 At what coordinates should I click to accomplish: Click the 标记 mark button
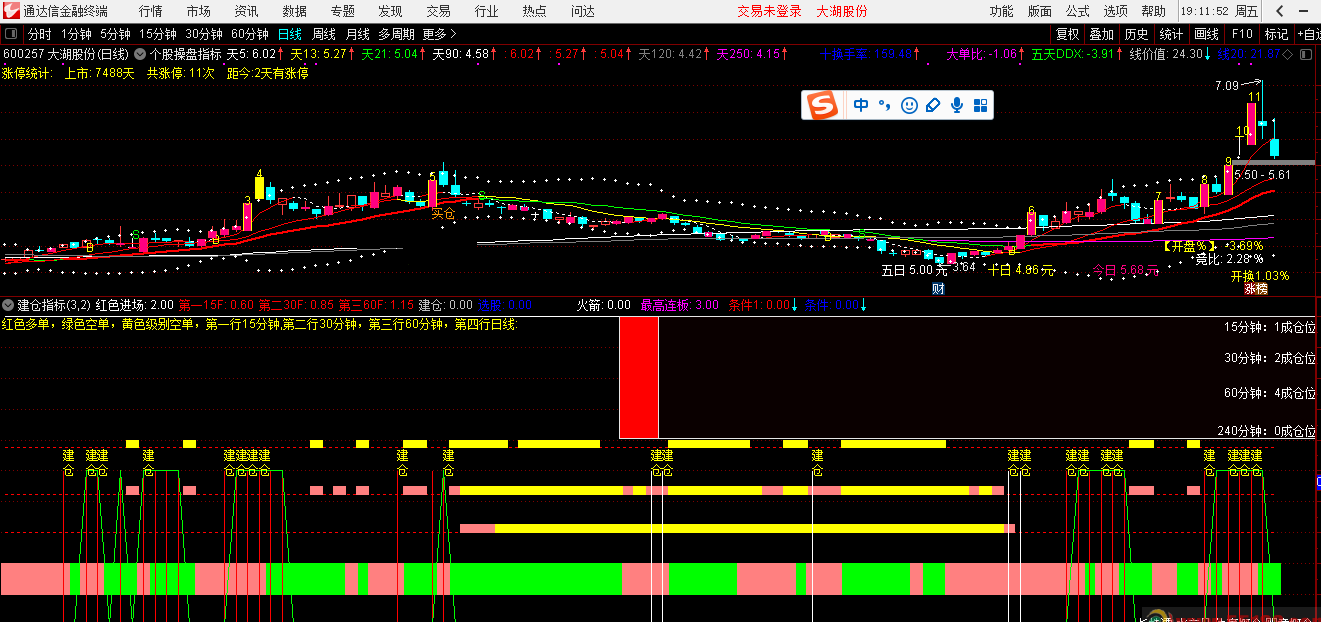(1276, 34)
